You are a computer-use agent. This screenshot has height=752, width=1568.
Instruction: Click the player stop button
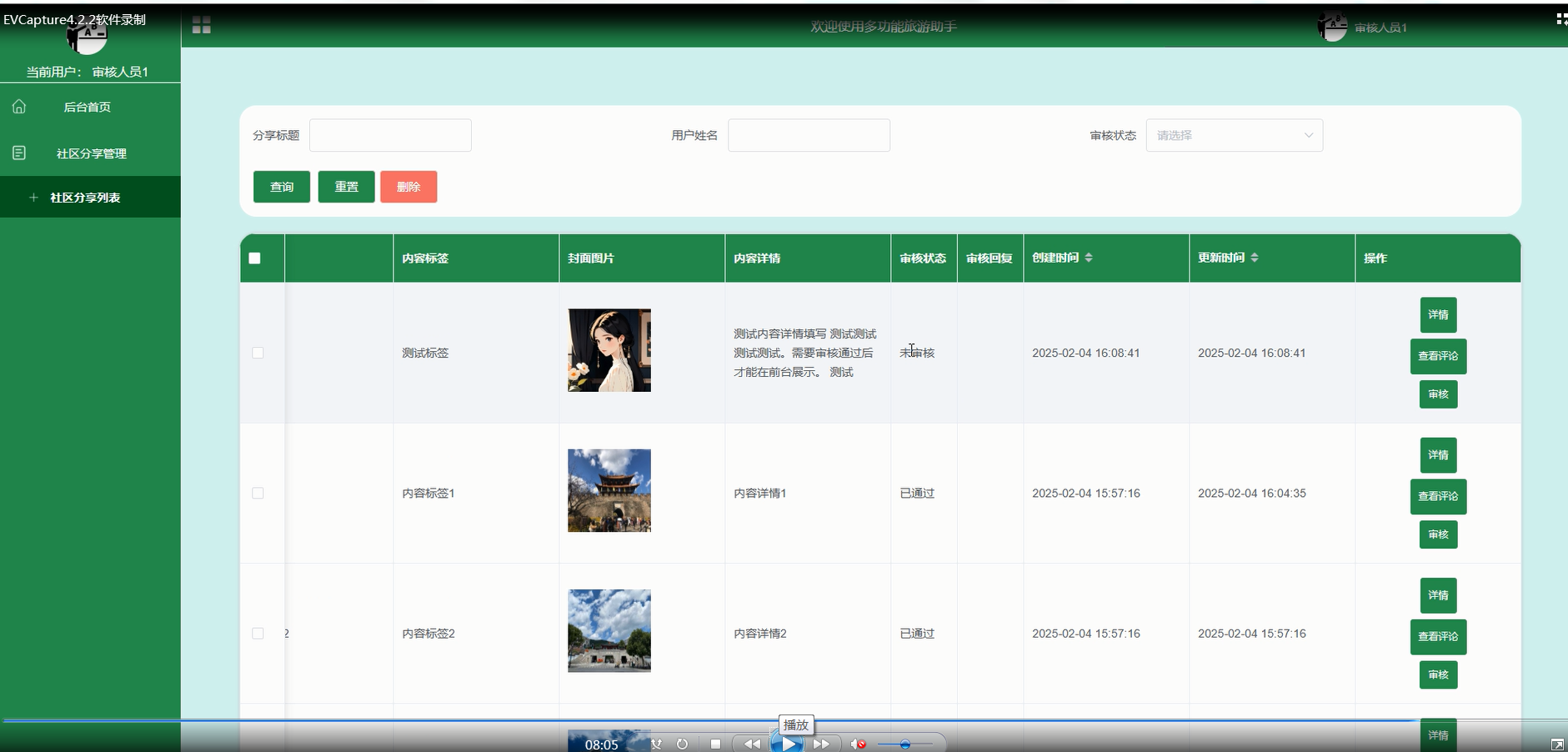click(x=715, y=744)
